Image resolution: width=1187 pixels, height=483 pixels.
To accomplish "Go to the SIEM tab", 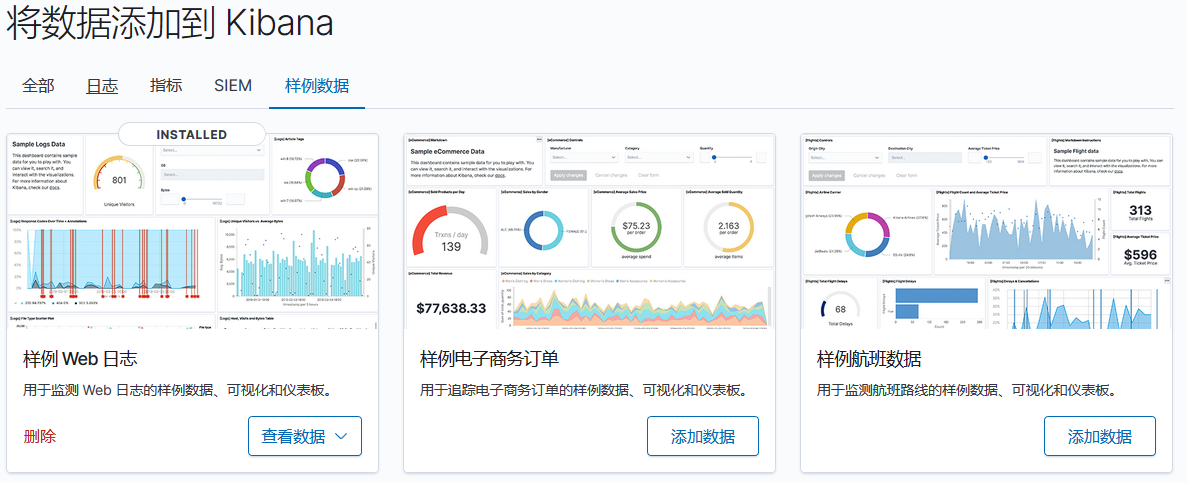I will click(232, 85).
